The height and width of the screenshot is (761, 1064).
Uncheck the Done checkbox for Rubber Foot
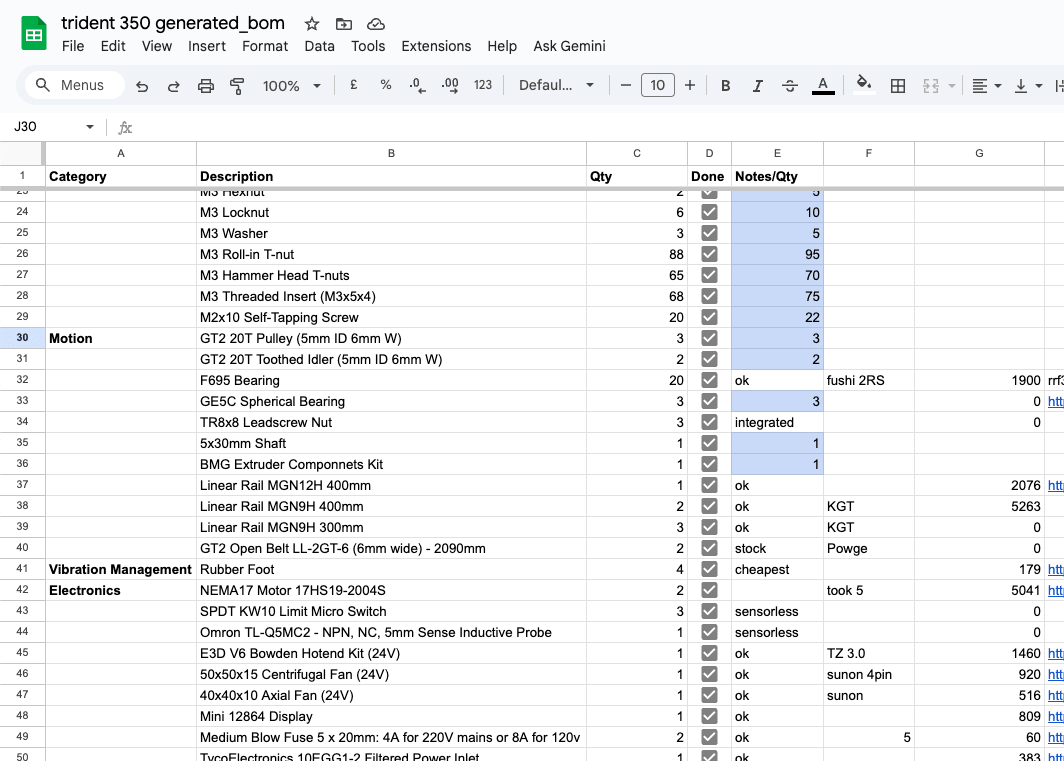click(x=709, y=569)
